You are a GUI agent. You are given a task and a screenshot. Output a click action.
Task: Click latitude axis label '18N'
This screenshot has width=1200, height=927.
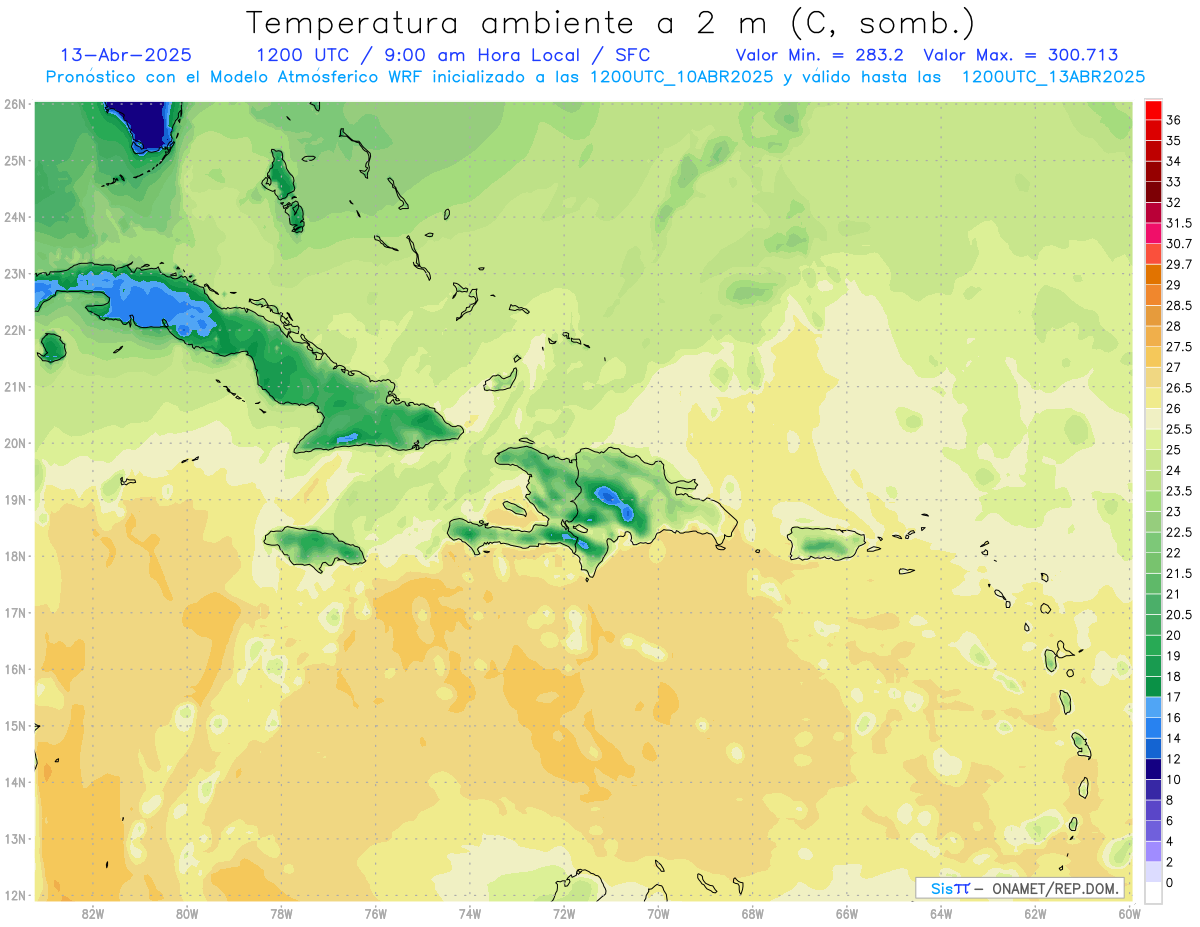15,556
